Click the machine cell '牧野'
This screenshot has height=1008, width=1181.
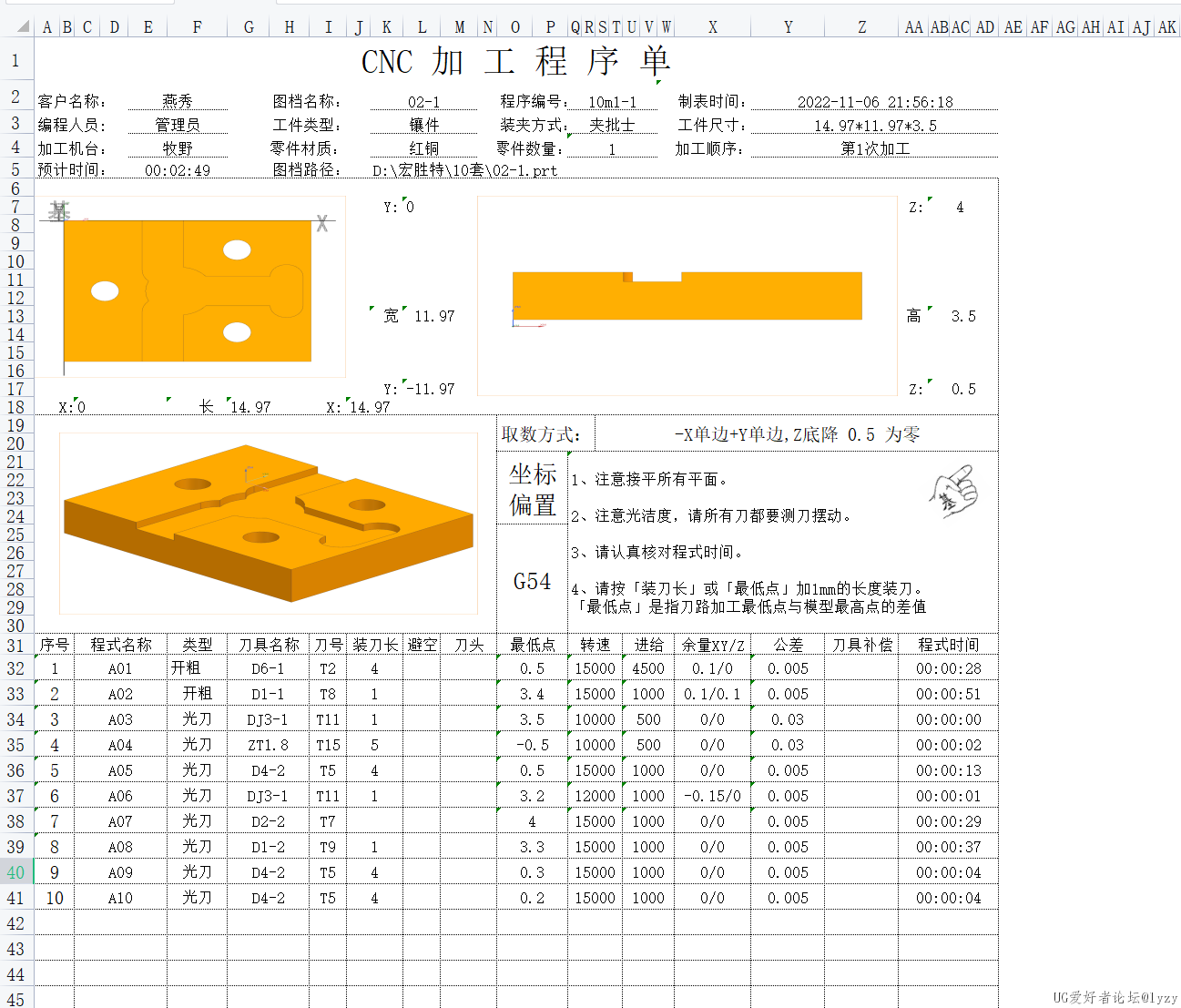[178, 148]
